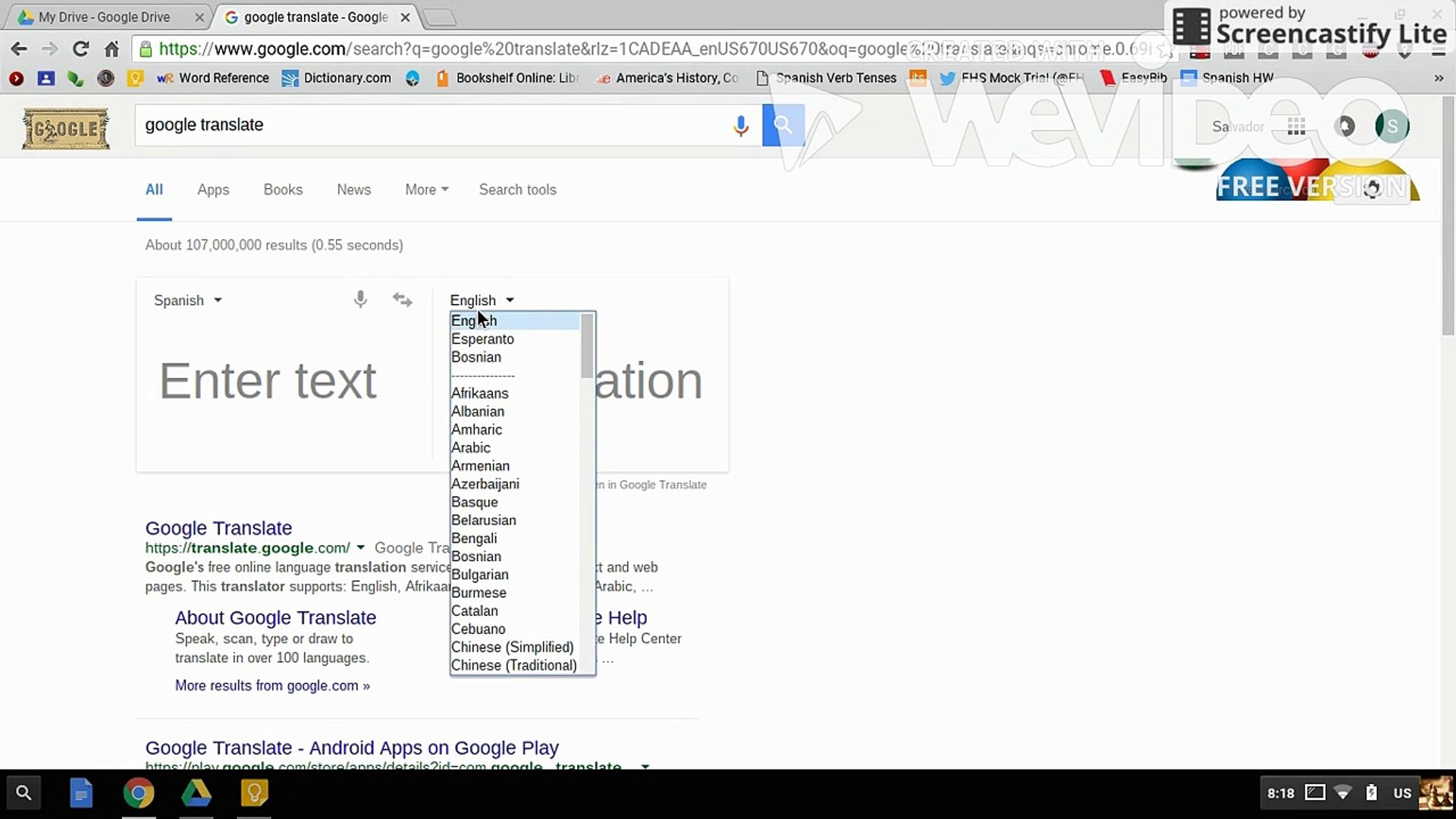This screenshot has width=1456, height=819.
Task: Open a new browser tab
Action: pyautogui.click(x=438, y=17)
